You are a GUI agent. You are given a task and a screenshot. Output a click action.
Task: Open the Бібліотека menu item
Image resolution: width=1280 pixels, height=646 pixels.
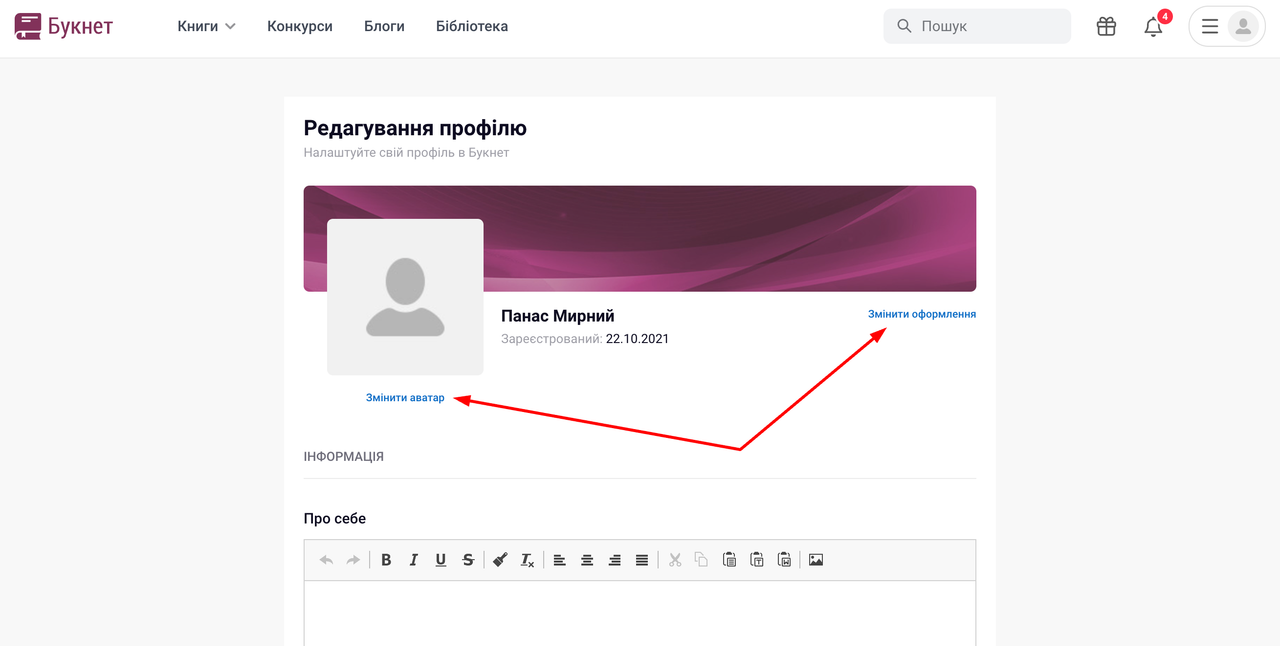(x=472, y=26)
